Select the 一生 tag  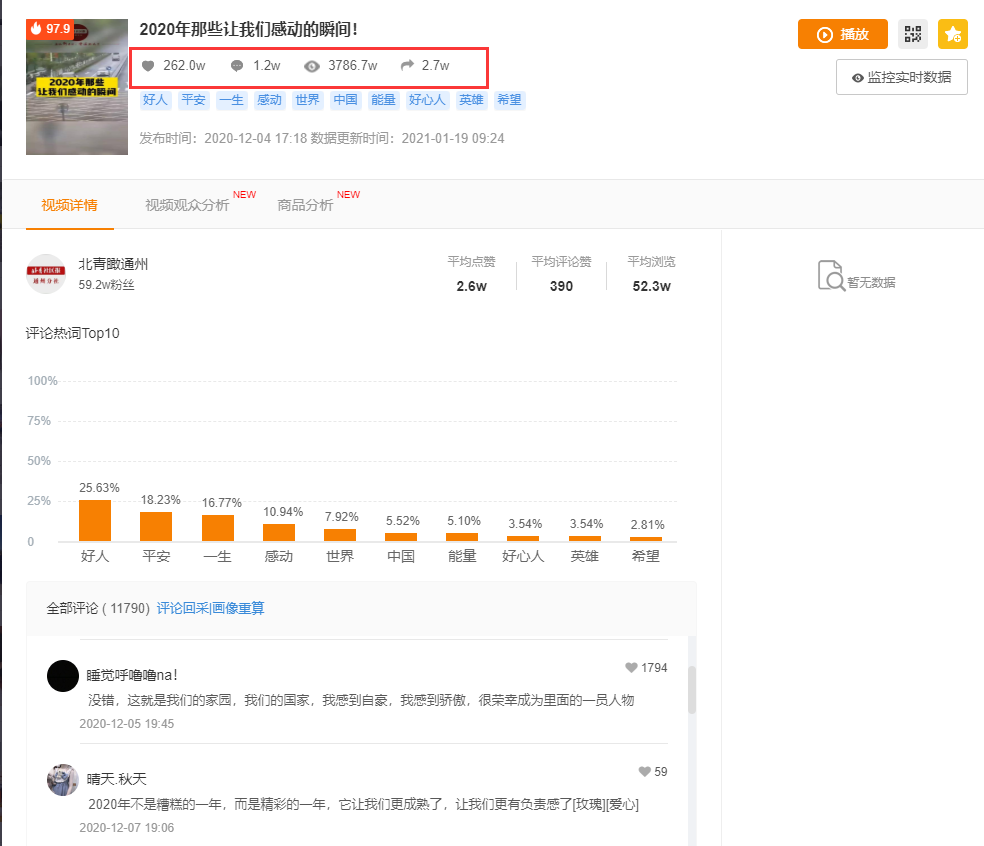coord(232,100)
